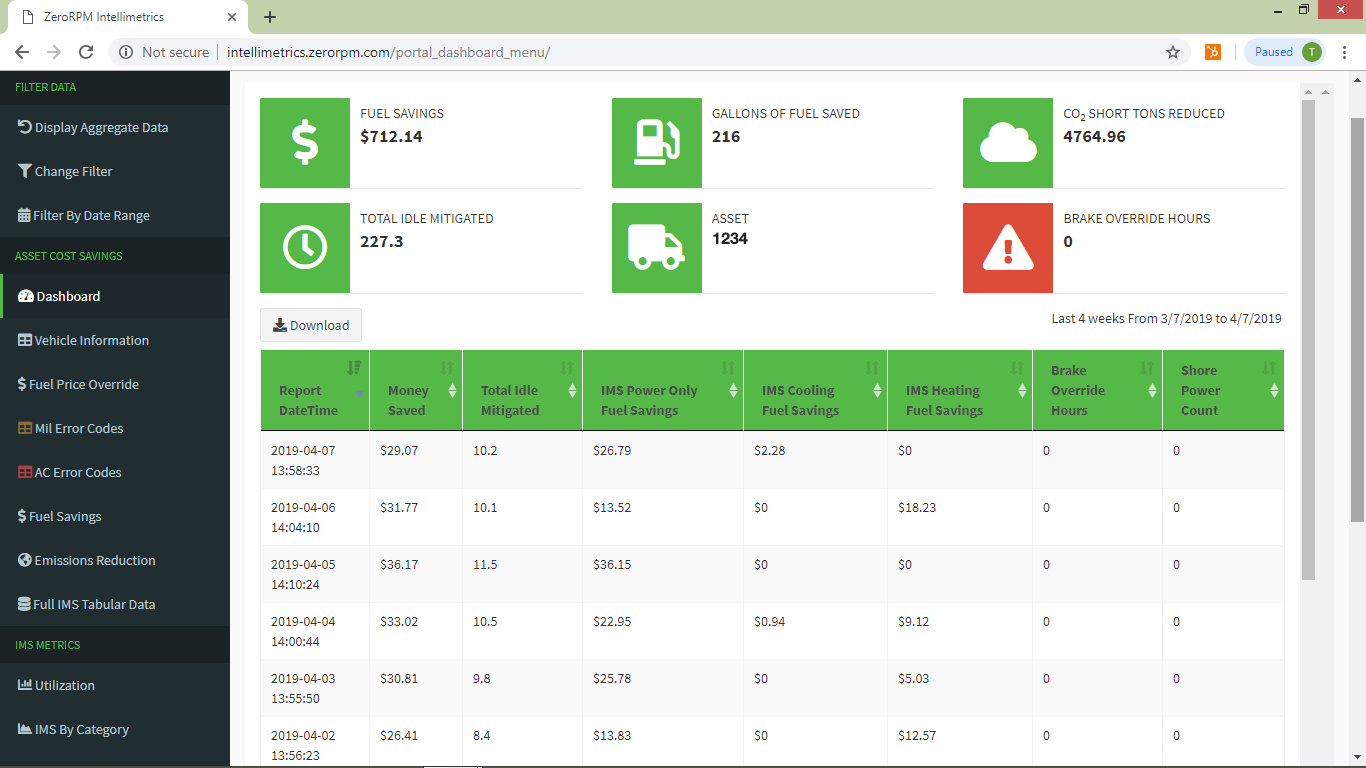Open Fuel Price Override page

[78, 384]
